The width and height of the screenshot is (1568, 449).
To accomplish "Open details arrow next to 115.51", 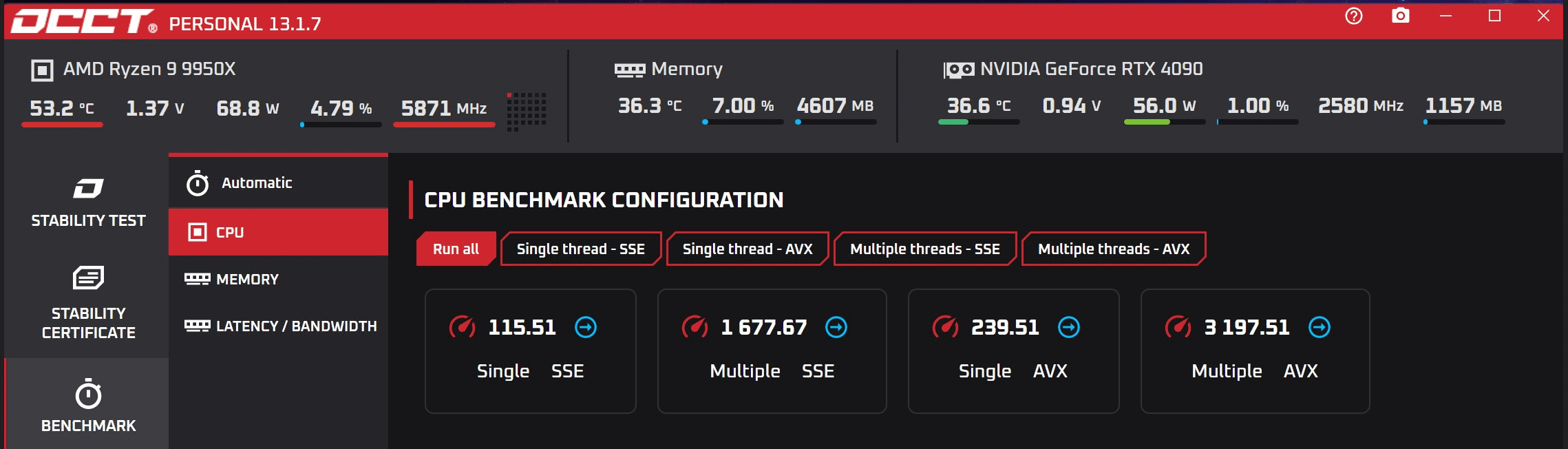I will (x=586, y=327).
